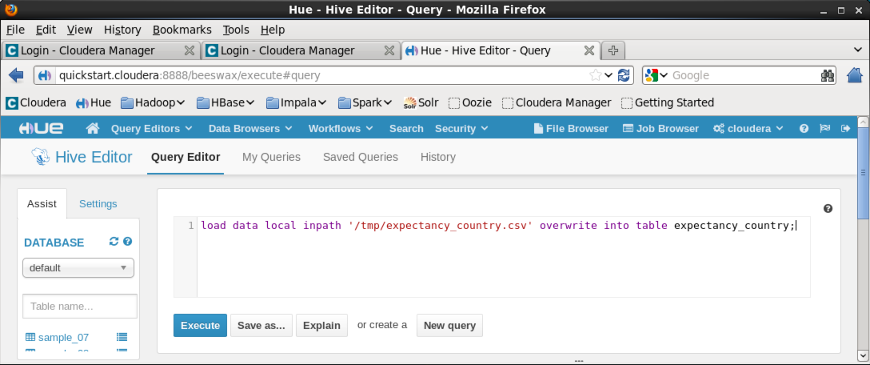Close the first Cloudera Manager tab

[189, 50]
